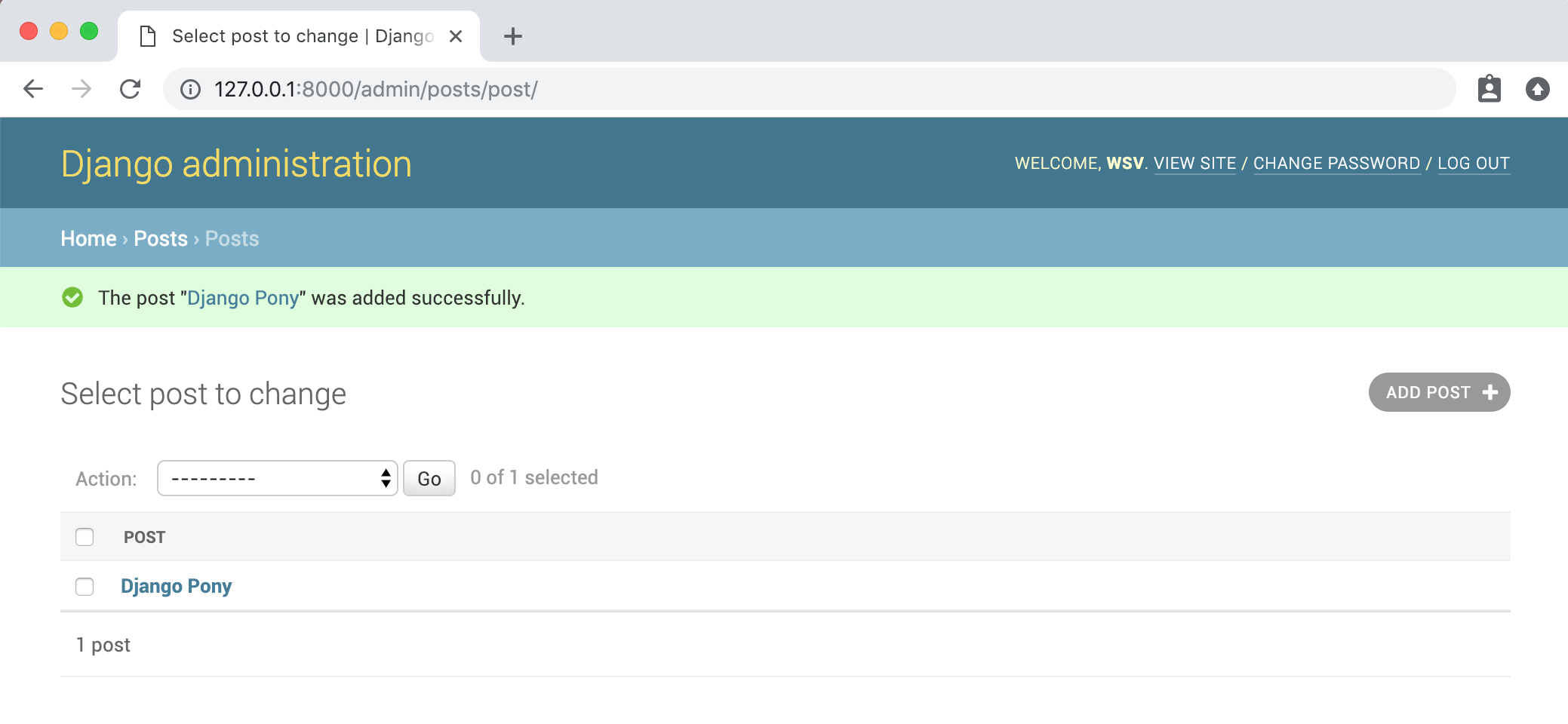Screen dimensions: 1568x724
Task: Open the site information icon in the address bar
Action: click(190, 90)
